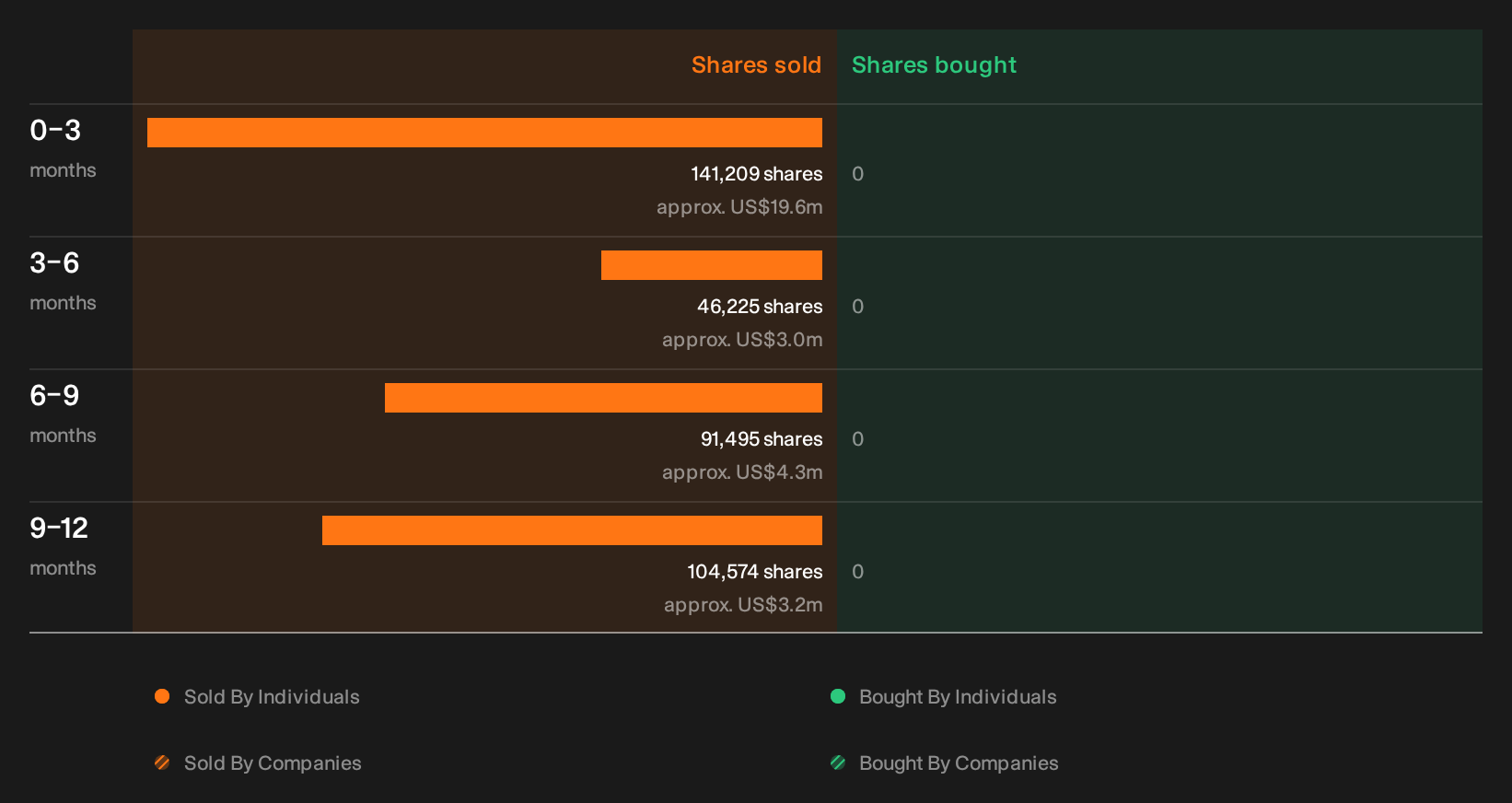The image size is (1512, 803).
Task: Click the bought 0 in 3-6 months row
Action: 858,307
